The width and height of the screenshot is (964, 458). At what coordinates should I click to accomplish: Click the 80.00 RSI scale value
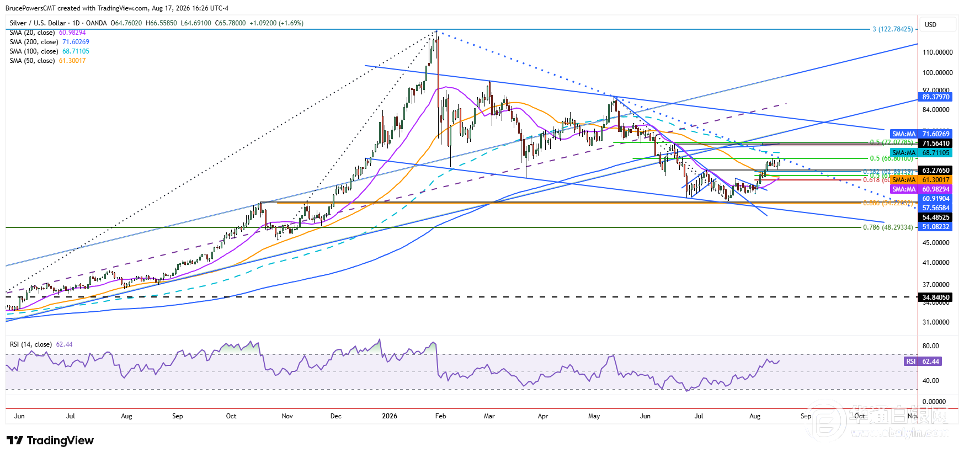pos(930,345)
